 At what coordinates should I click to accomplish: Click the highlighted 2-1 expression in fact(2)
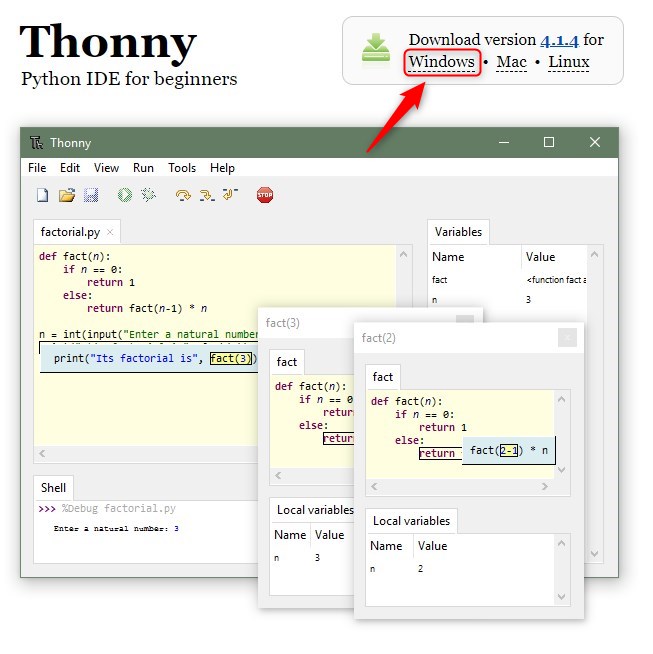coord(509,451)
